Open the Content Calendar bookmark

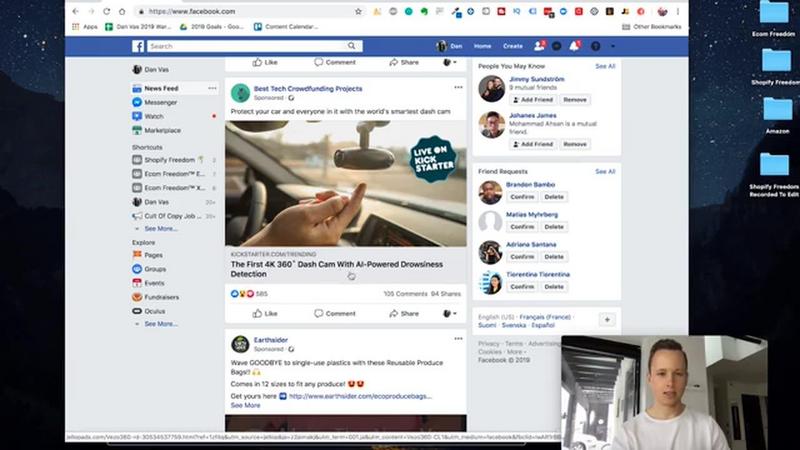[x=286, y=27]
